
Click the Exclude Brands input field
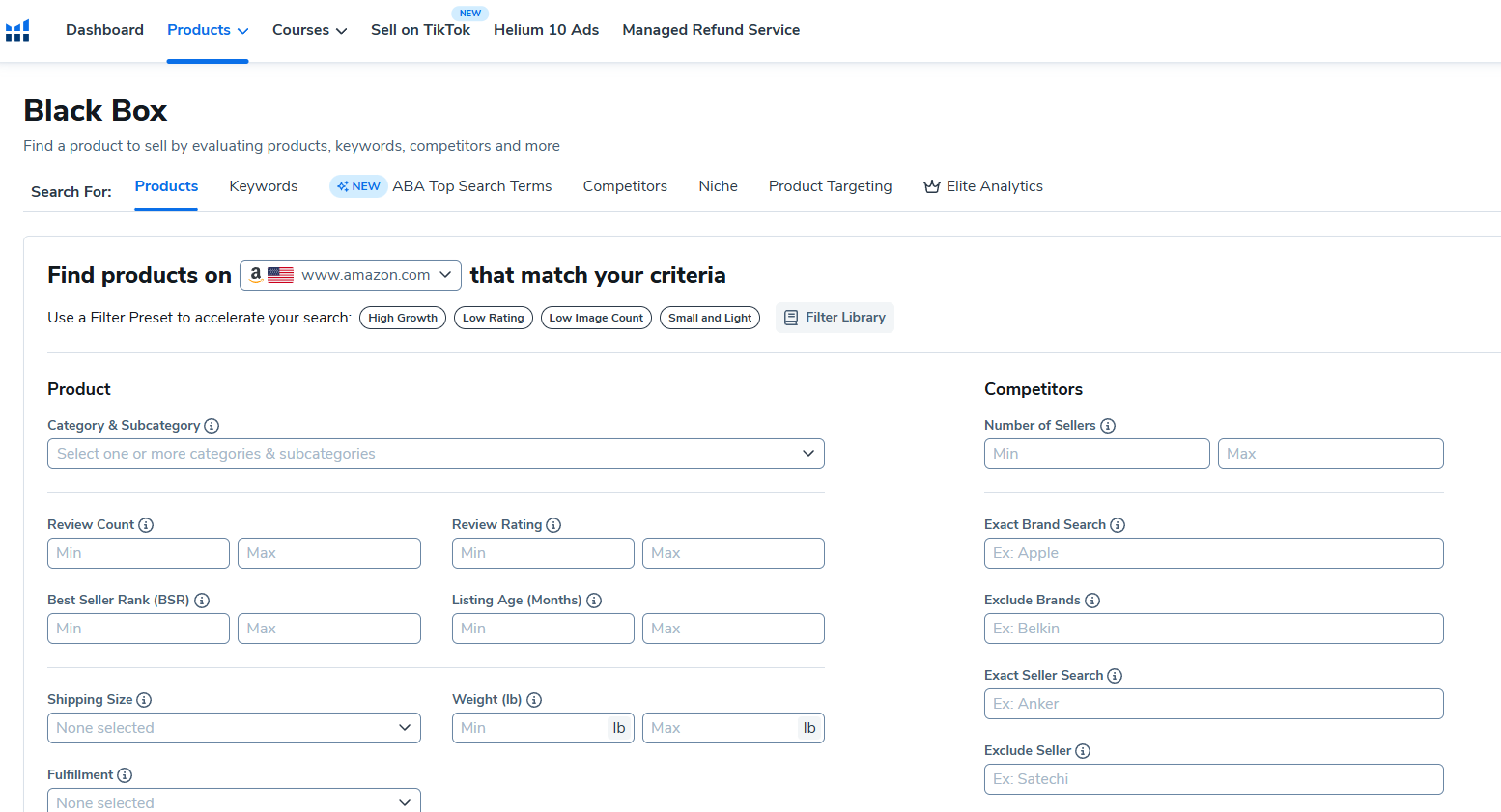(1213, 629)
